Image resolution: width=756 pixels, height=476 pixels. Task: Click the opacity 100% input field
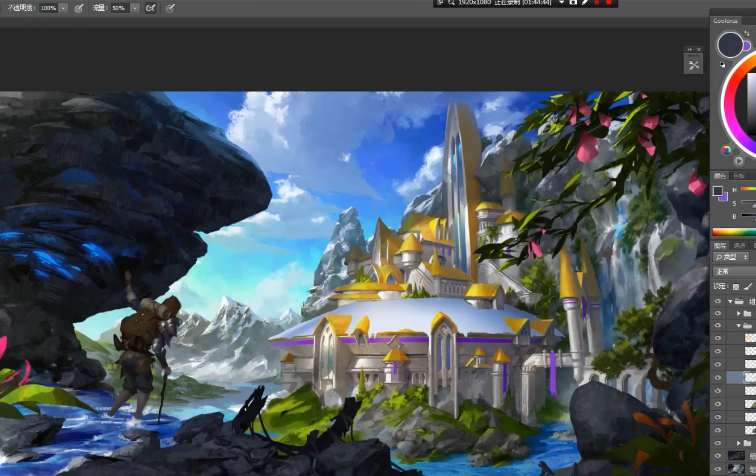click(48, 8)
